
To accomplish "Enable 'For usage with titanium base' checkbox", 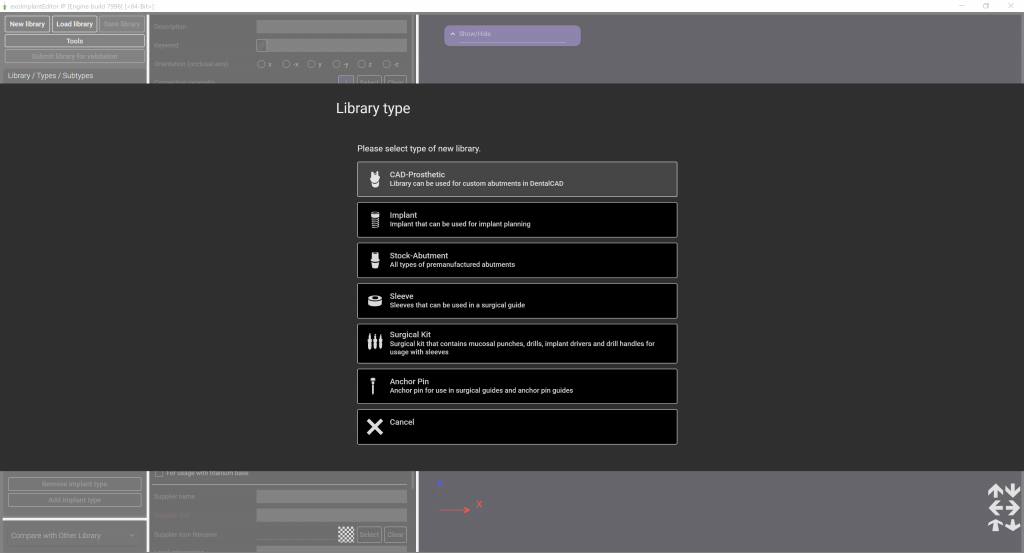I will pos(159,473).
